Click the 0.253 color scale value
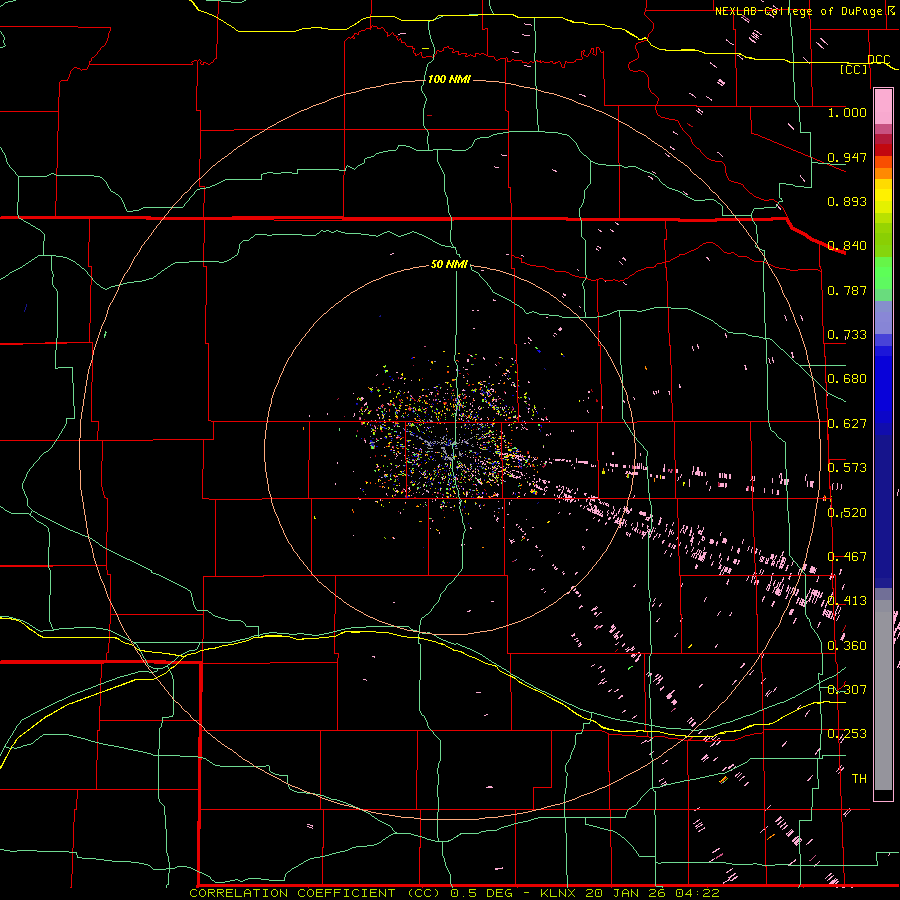The height and width of the screenshot is (900, 900). (x=847, y=734)
